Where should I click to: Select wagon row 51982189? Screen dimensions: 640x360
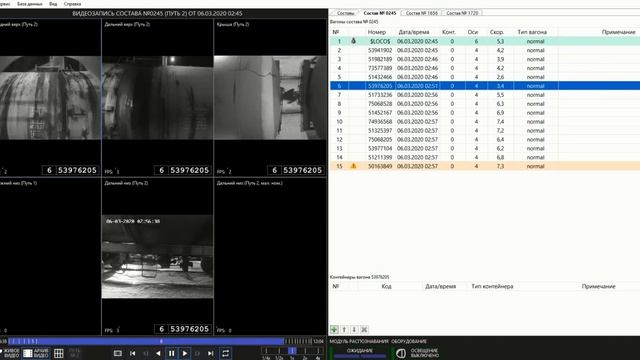click(485, 59)
